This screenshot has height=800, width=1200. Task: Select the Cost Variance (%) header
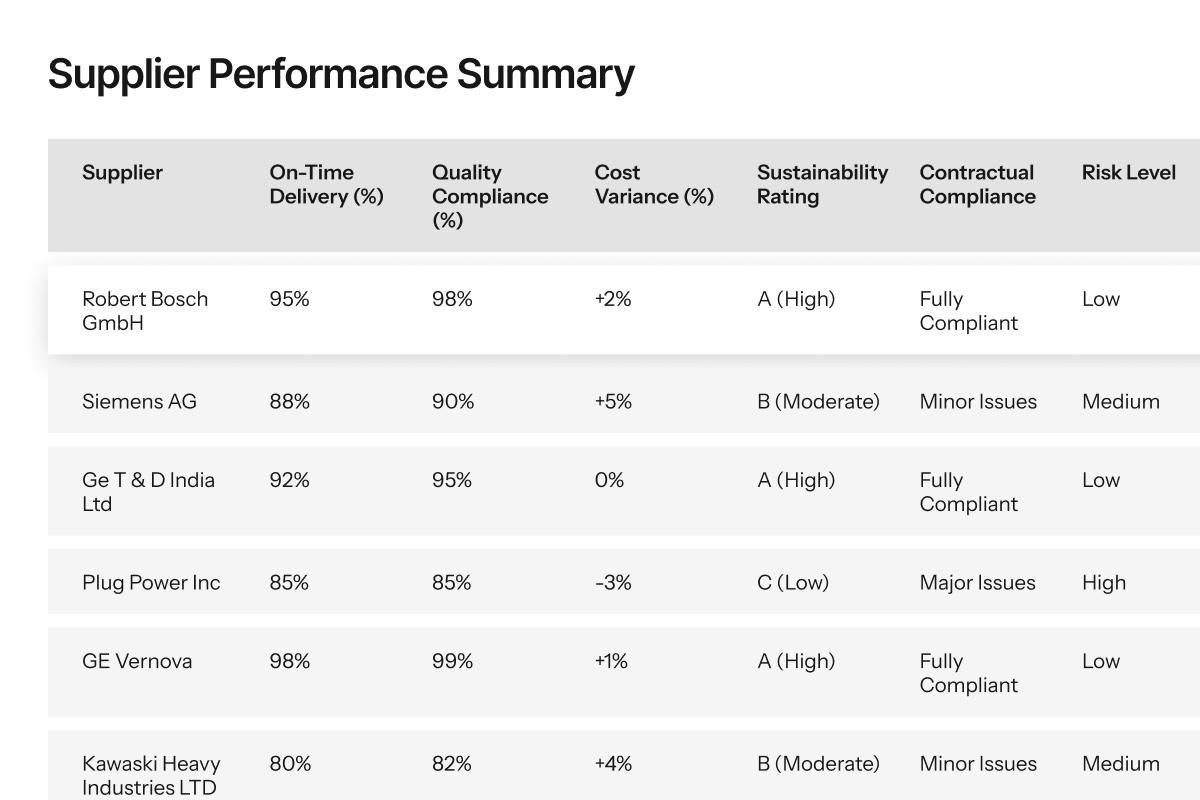click(654, 185)
